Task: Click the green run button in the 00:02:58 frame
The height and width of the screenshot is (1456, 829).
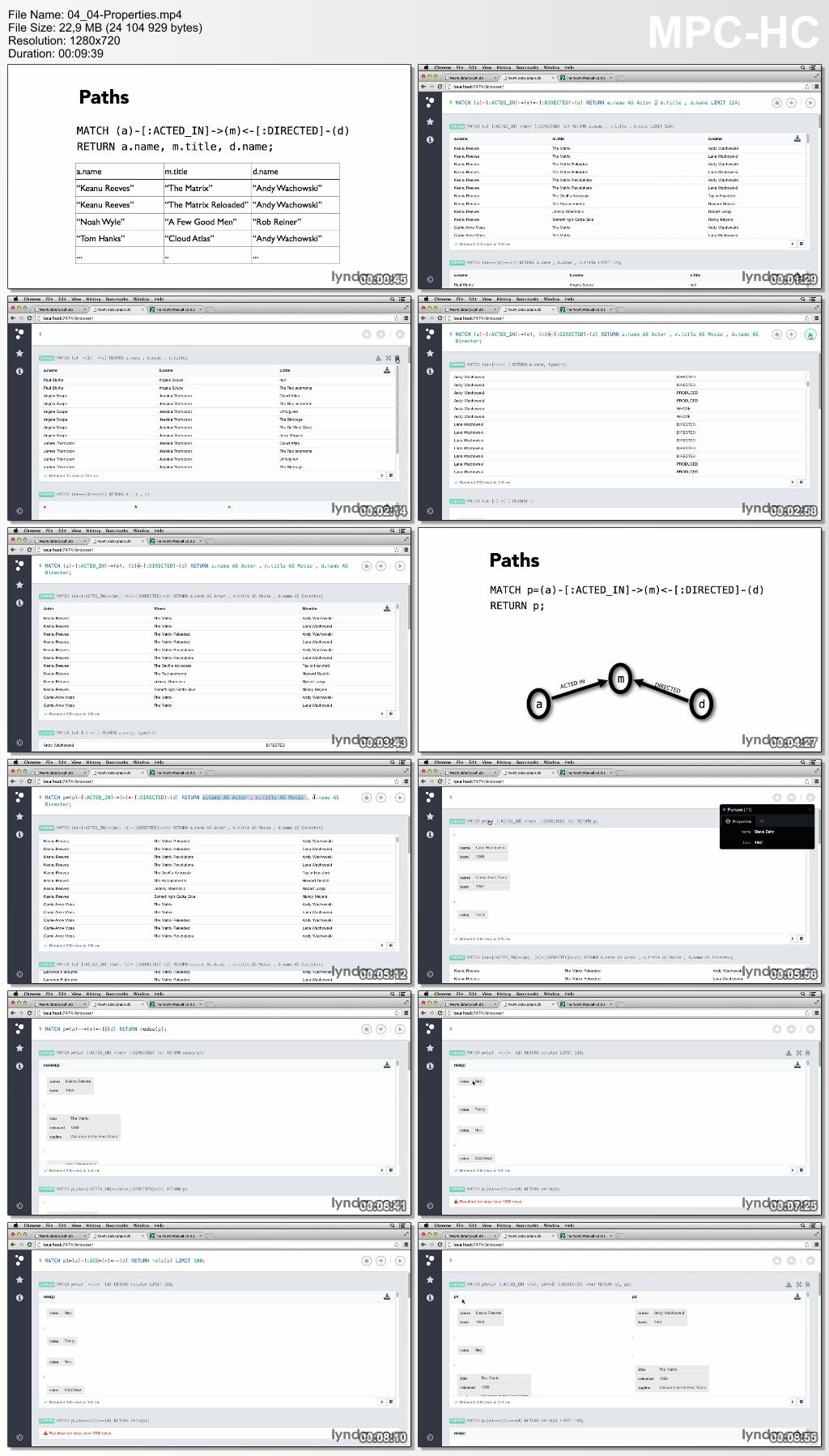Action: (810, 334)
